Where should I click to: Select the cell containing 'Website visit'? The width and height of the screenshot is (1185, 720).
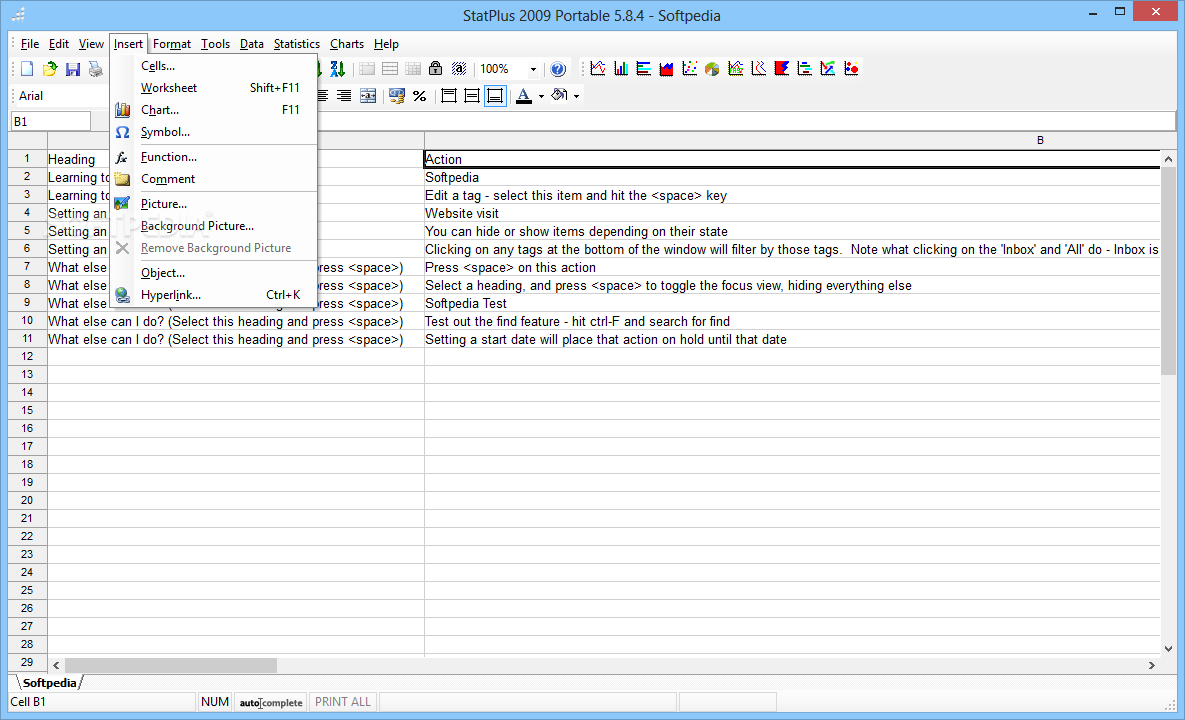[x=792, y=214]
